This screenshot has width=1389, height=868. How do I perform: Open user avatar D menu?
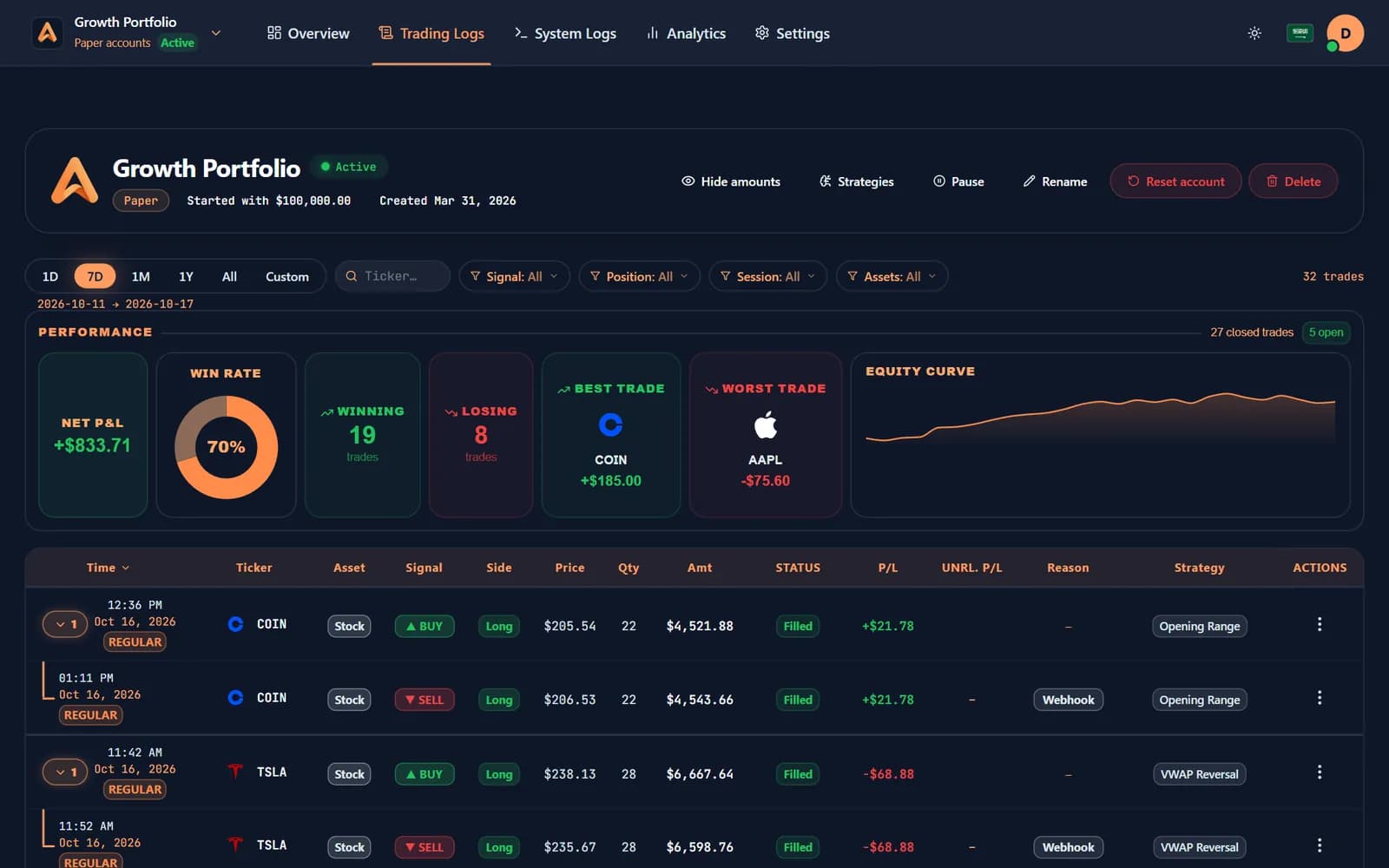coord(1345,33)
